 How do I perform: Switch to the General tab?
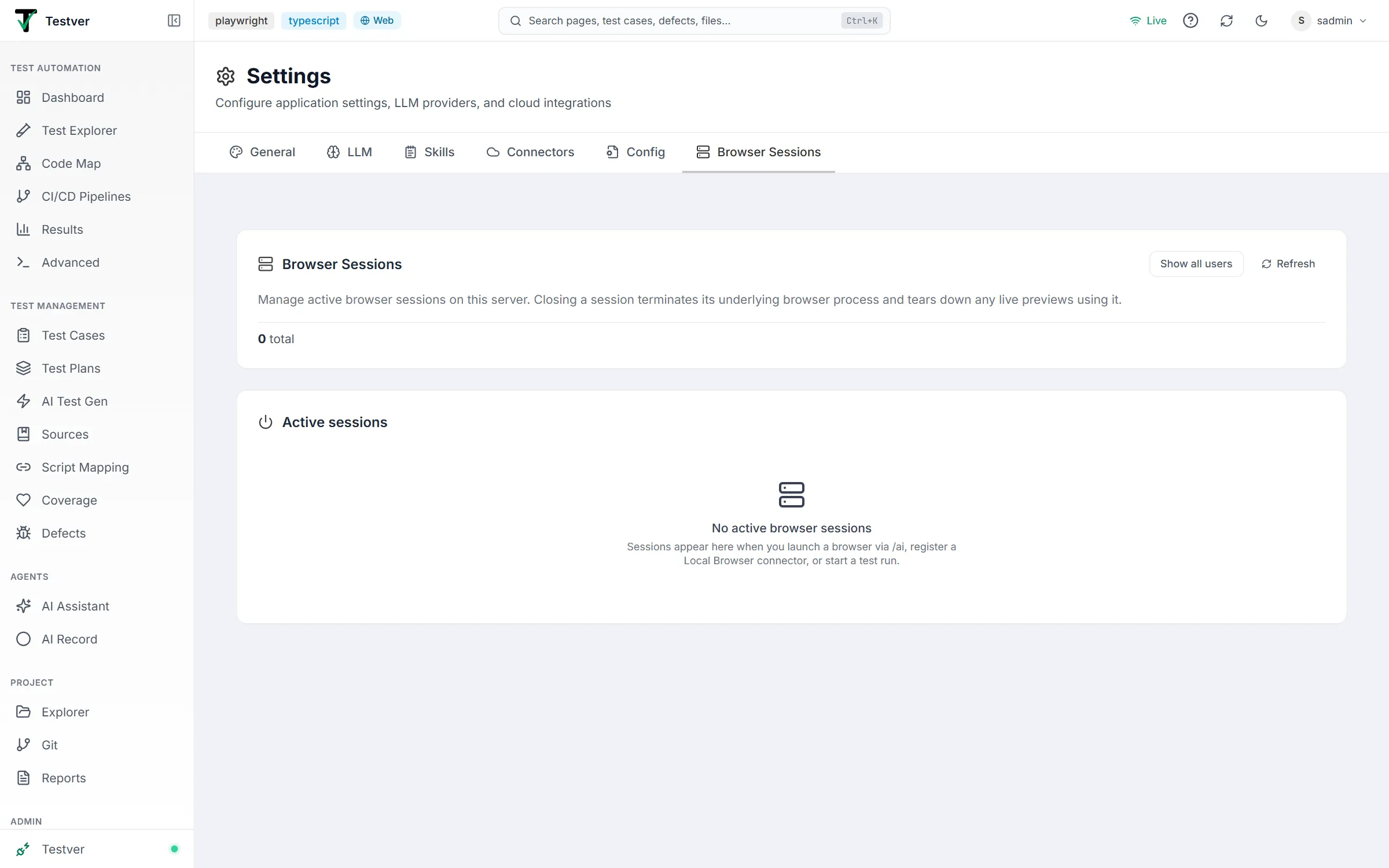click(262, 152)
